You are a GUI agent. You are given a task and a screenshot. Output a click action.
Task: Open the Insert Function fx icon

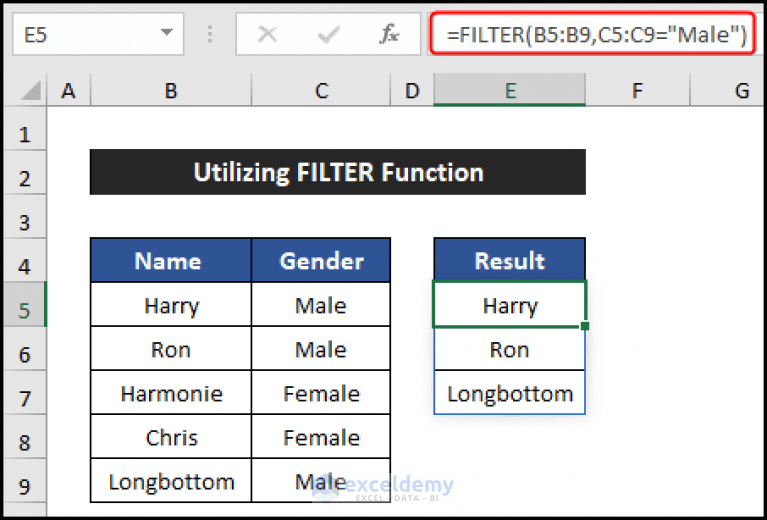(x=389, y=34)
